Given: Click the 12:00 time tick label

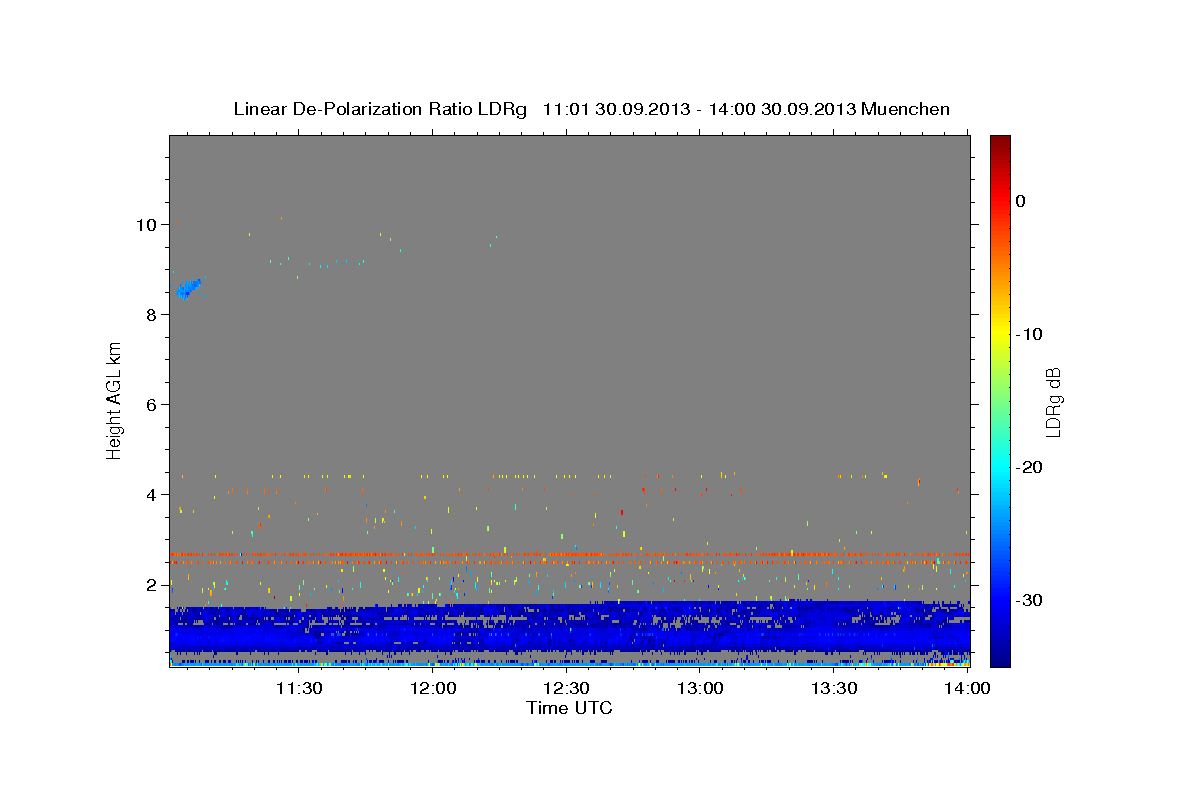Looking at the screenshot, I should tap(433, 688).
